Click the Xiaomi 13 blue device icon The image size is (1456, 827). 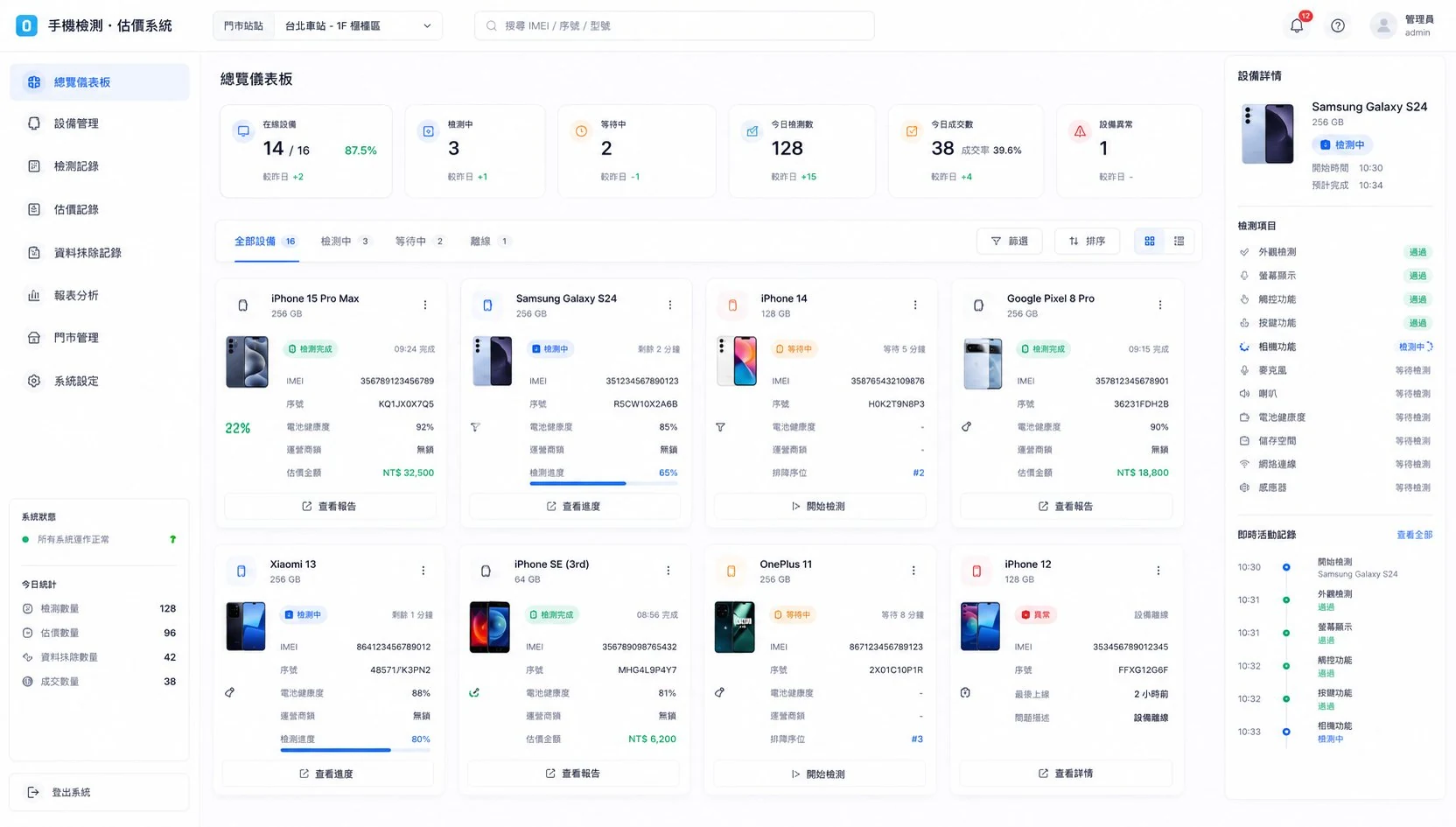[x=241, y=571]
